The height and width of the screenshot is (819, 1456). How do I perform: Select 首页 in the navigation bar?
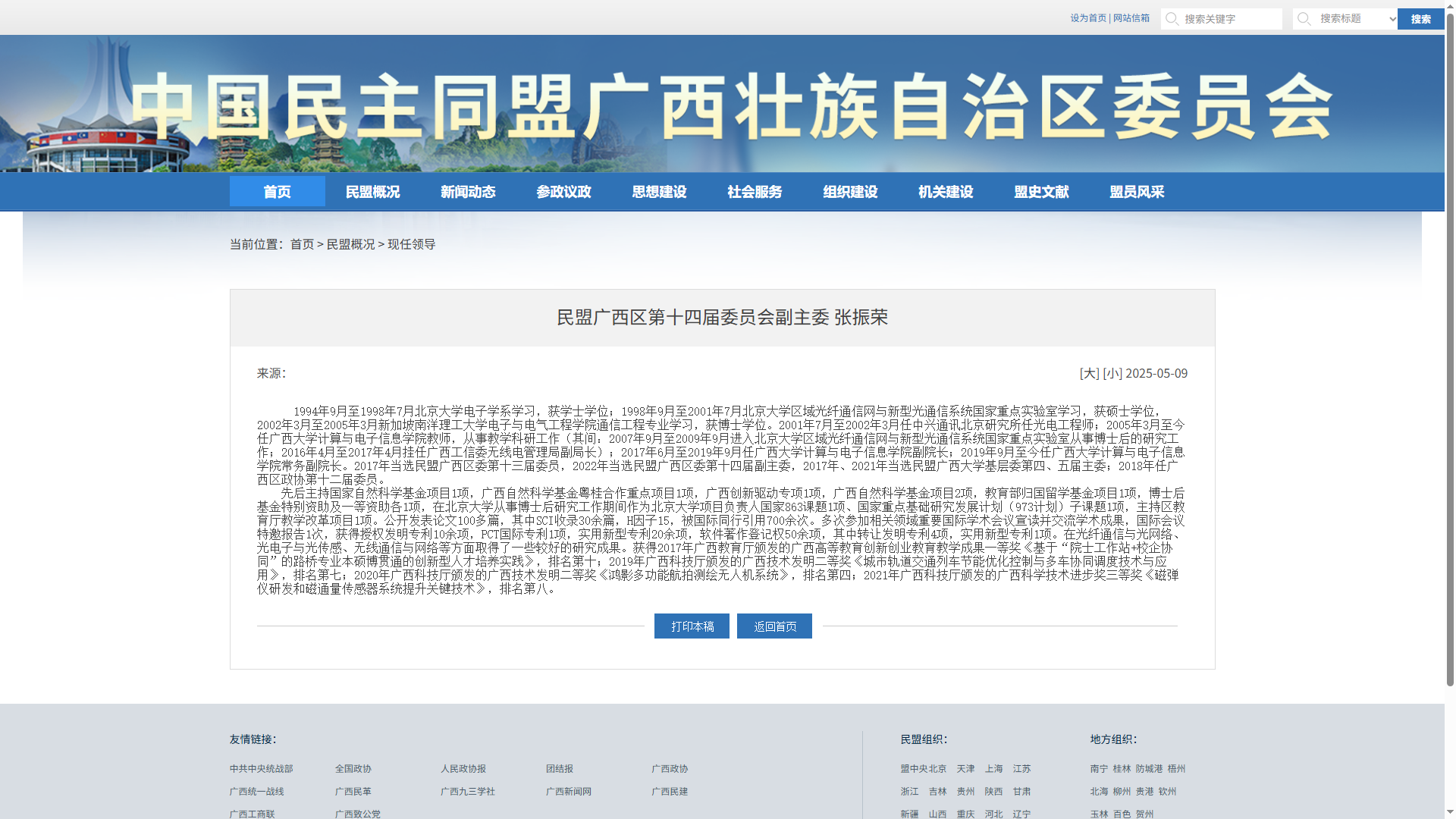click(x=278, y=192)
